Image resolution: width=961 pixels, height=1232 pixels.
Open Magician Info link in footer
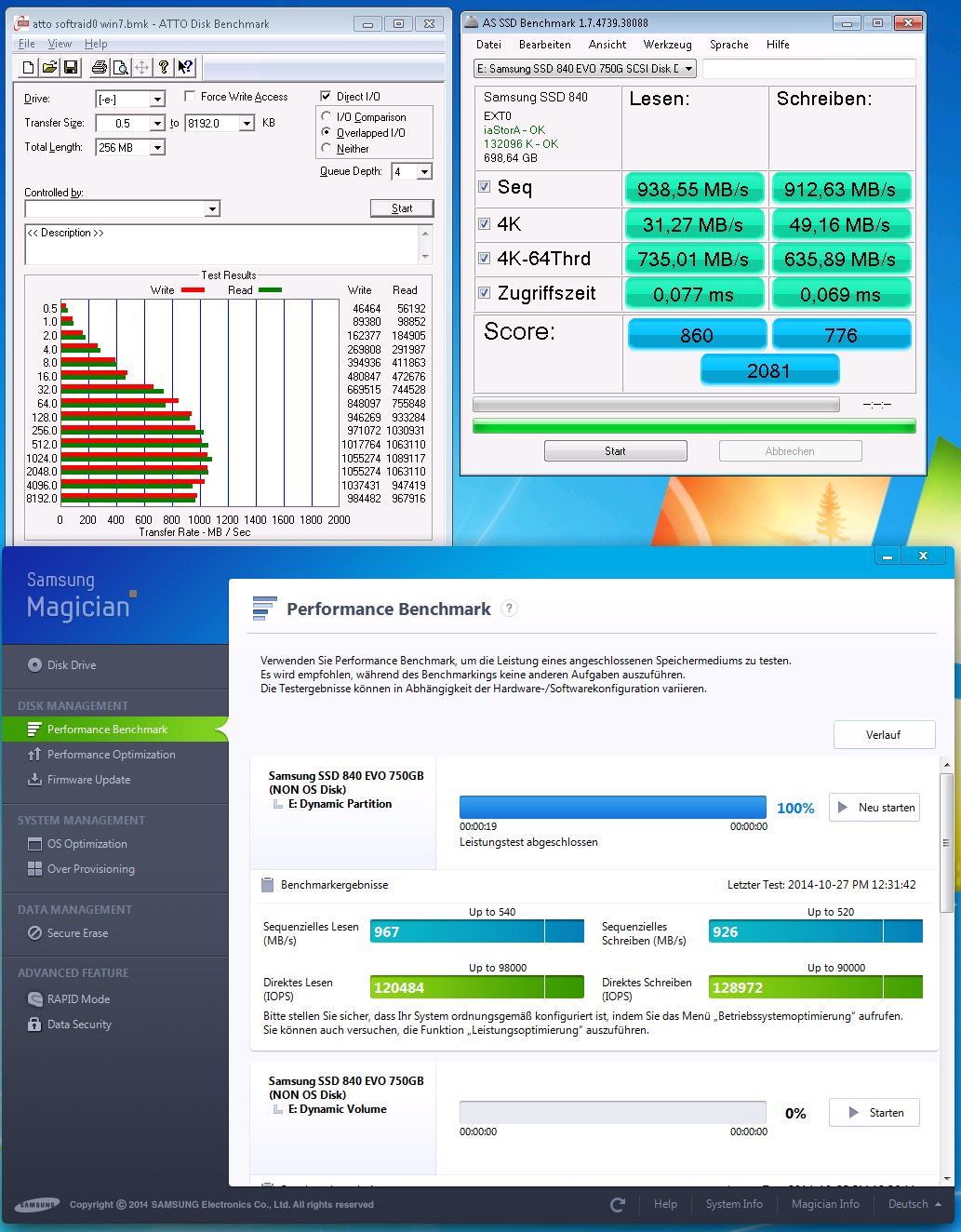[x=825, y=1204]
